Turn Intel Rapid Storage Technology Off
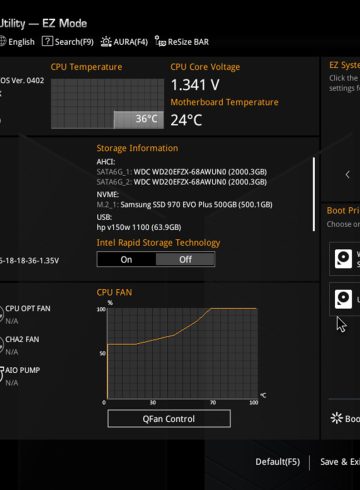Screen dimensions: 360x490 pos(185,259)
